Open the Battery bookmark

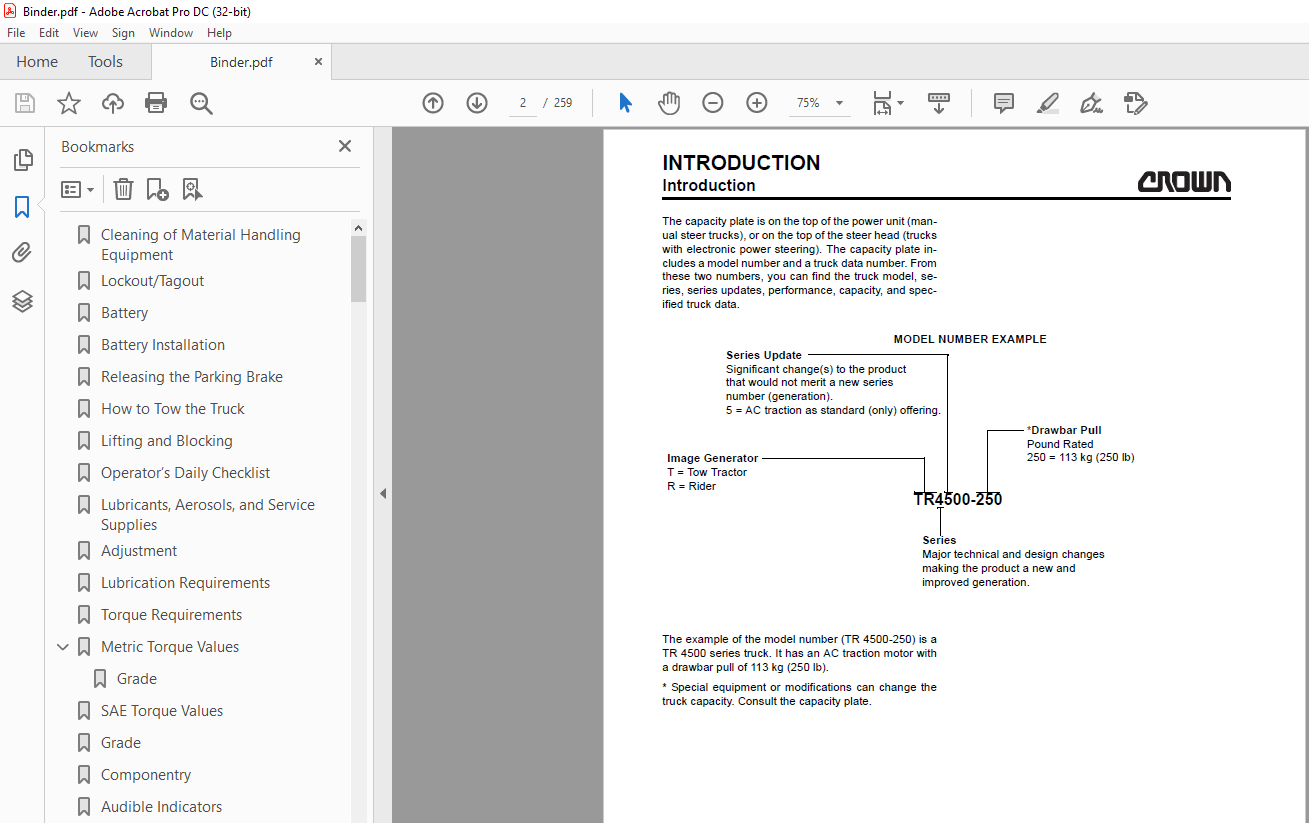(124, 313)
